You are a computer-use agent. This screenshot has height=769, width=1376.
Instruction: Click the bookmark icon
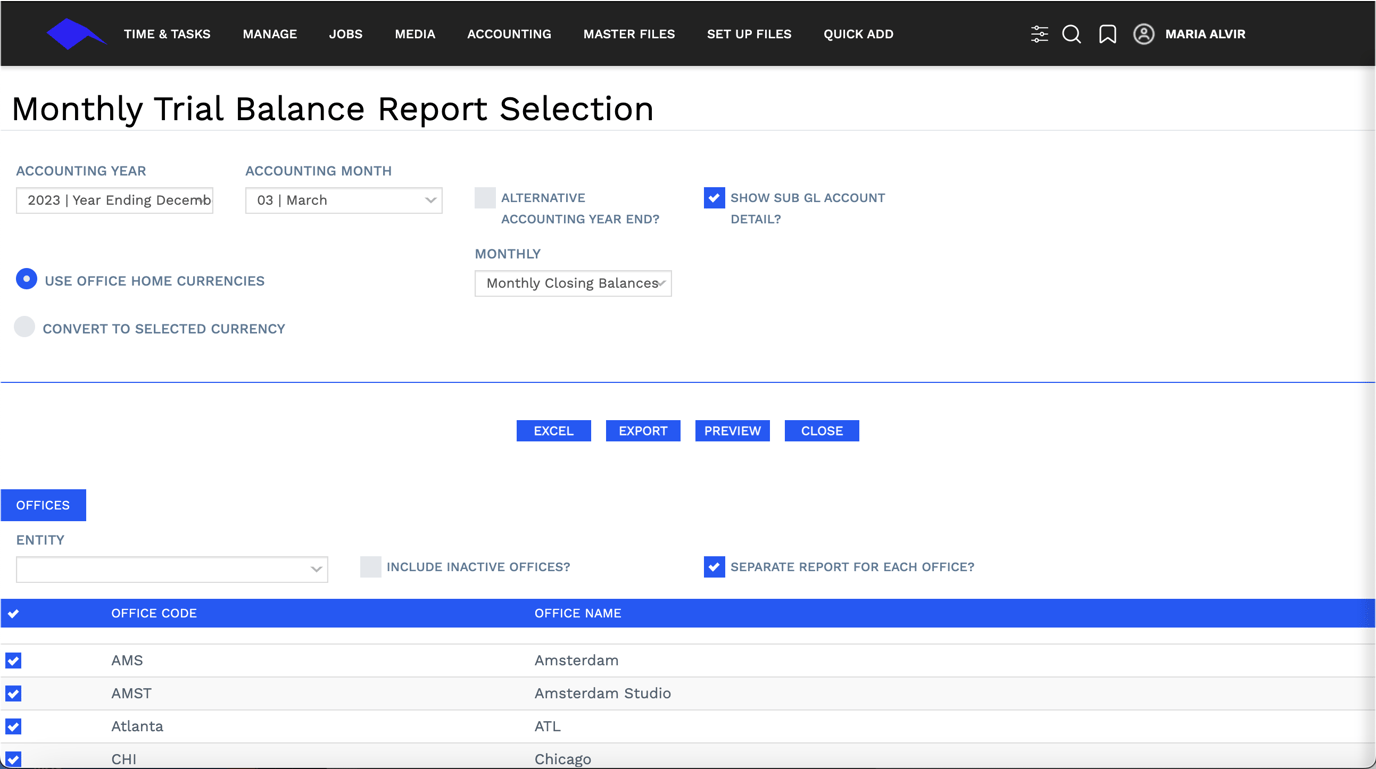pyautogui.click(x=1107, y=33)
